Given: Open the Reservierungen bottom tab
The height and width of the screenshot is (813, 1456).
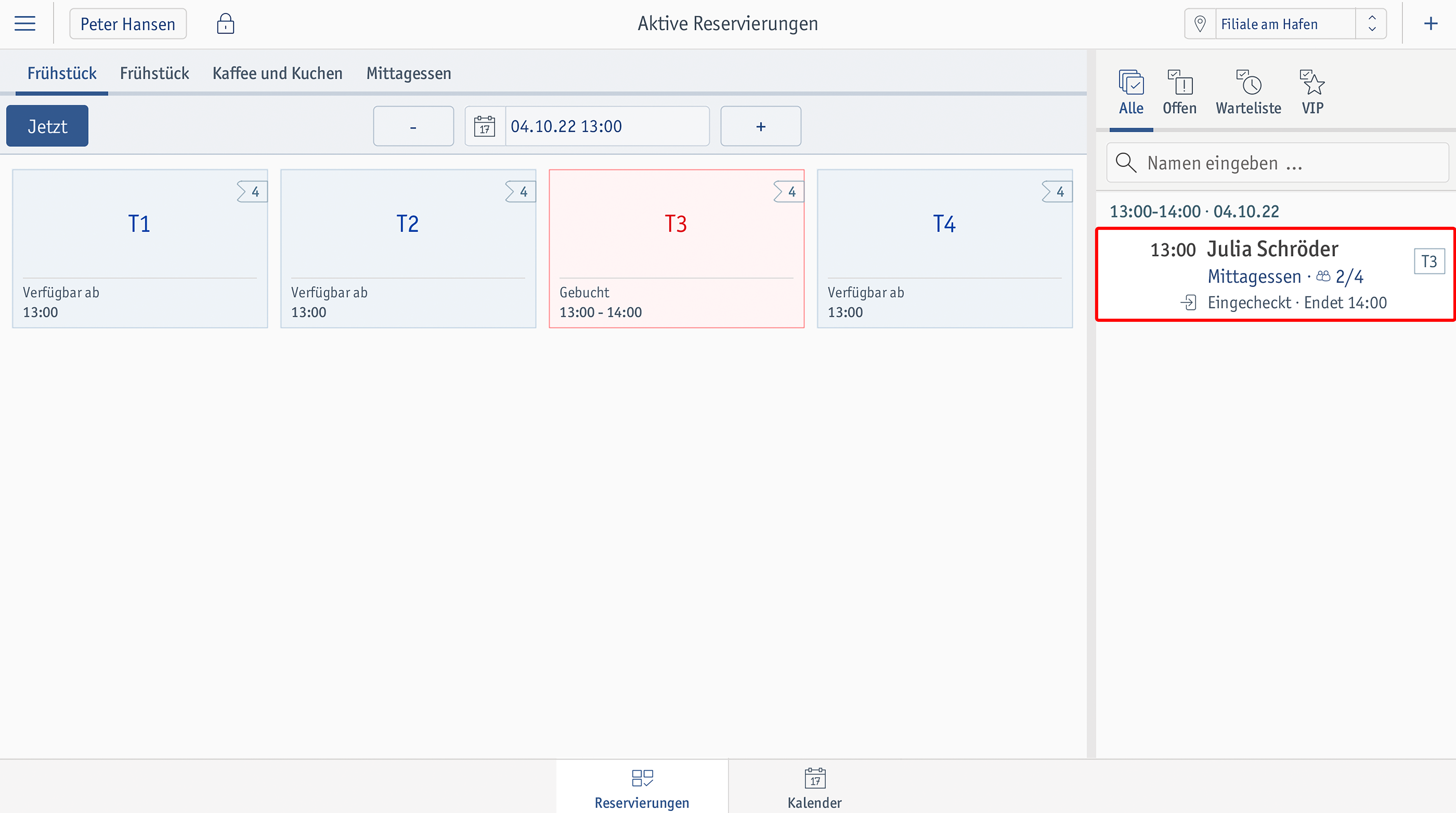Looking at the screenshot, I should point(642,787).
